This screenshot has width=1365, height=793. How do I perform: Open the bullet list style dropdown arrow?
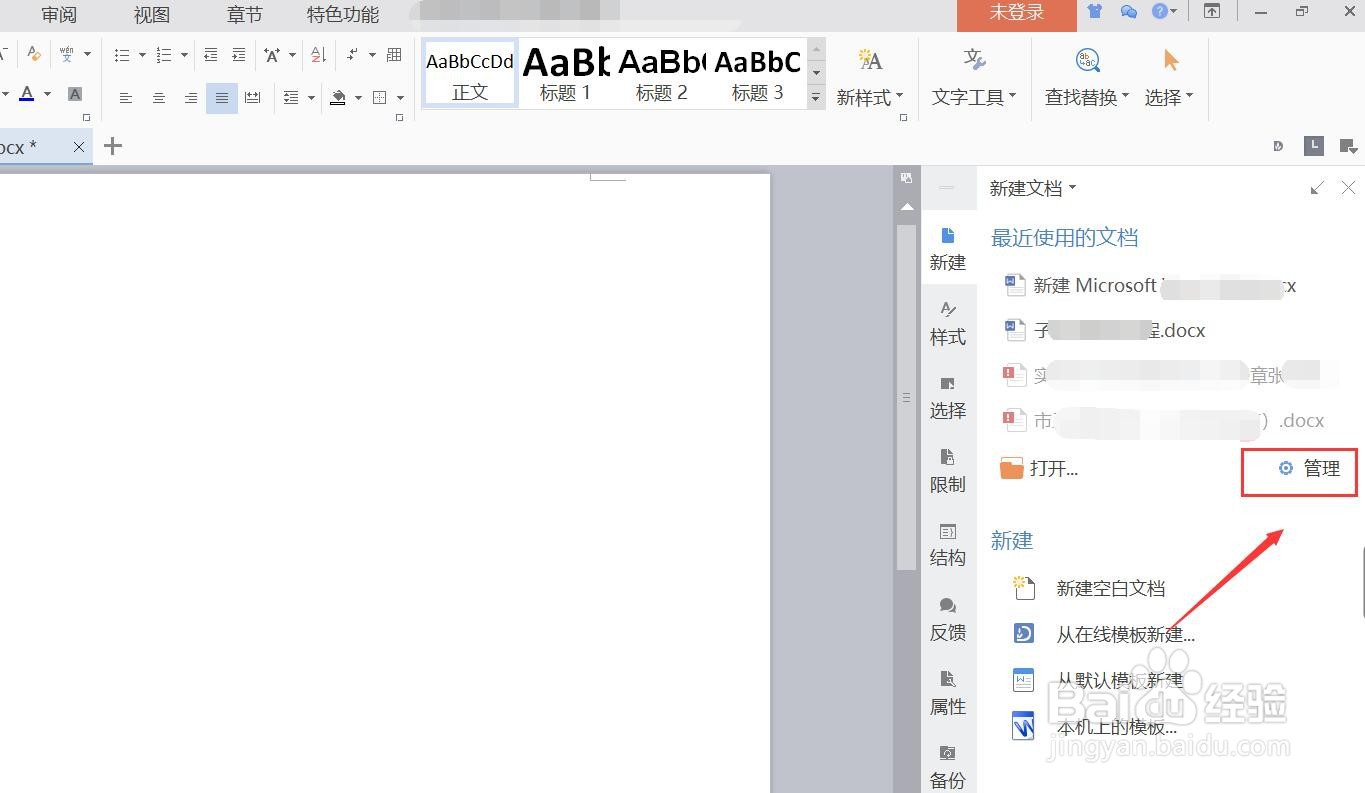pos(142,55)
